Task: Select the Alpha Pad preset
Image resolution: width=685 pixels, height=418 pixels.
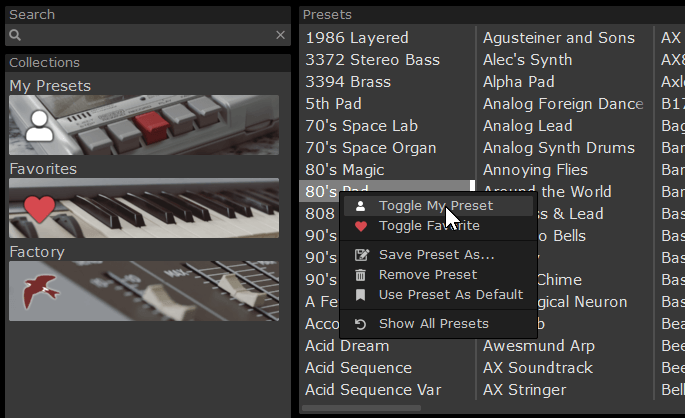Action: (x=519, y=82)
